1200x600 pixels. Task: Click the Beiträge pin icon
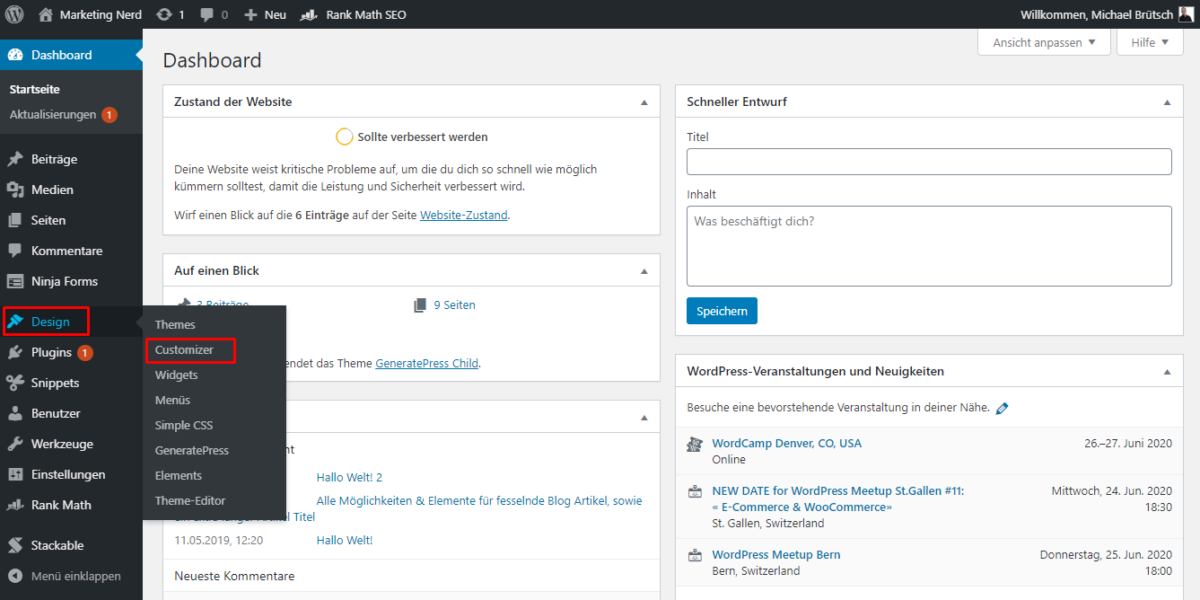(15, 159)
